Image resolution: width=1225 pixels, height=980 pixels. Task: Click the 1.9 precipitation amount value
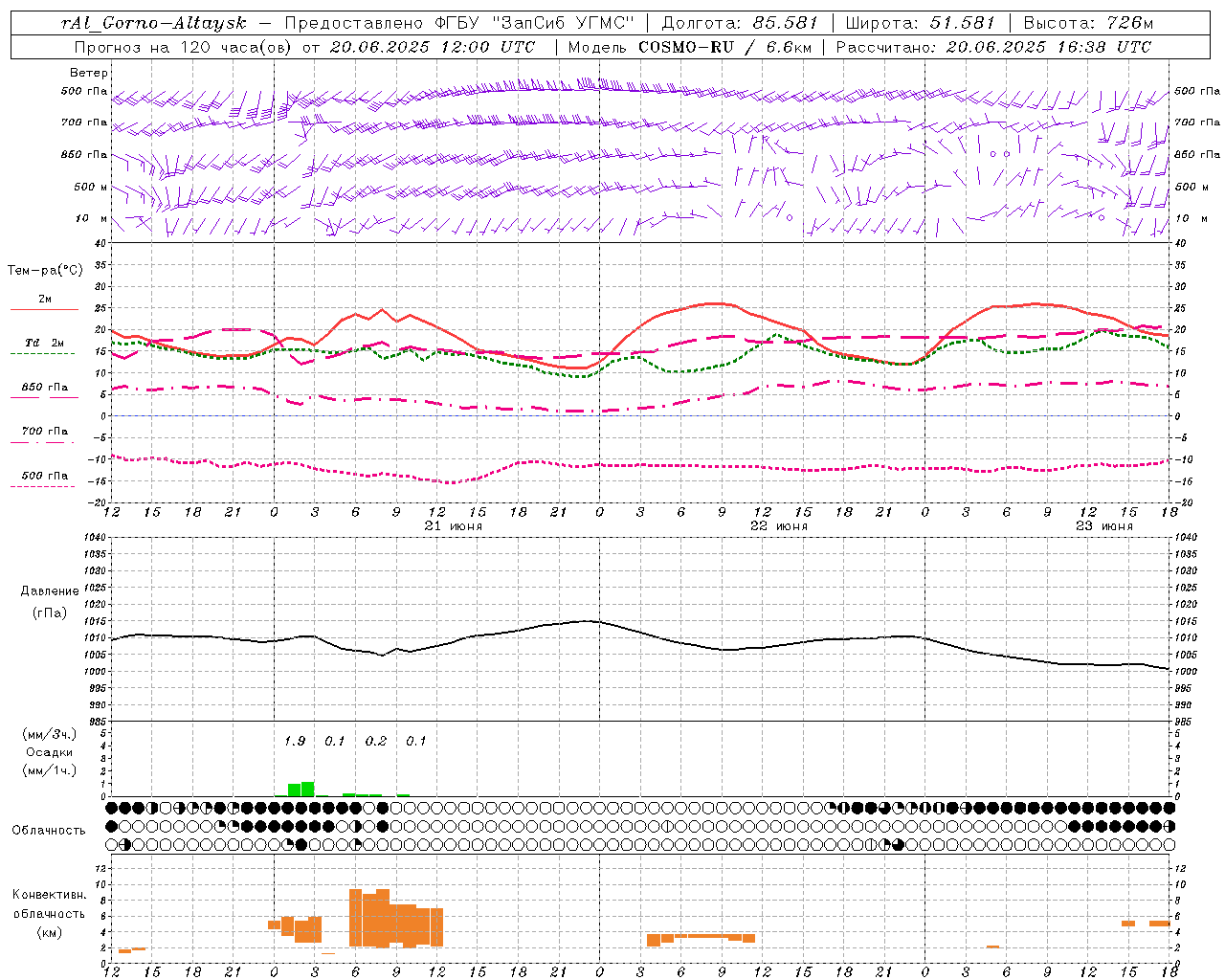295,742
